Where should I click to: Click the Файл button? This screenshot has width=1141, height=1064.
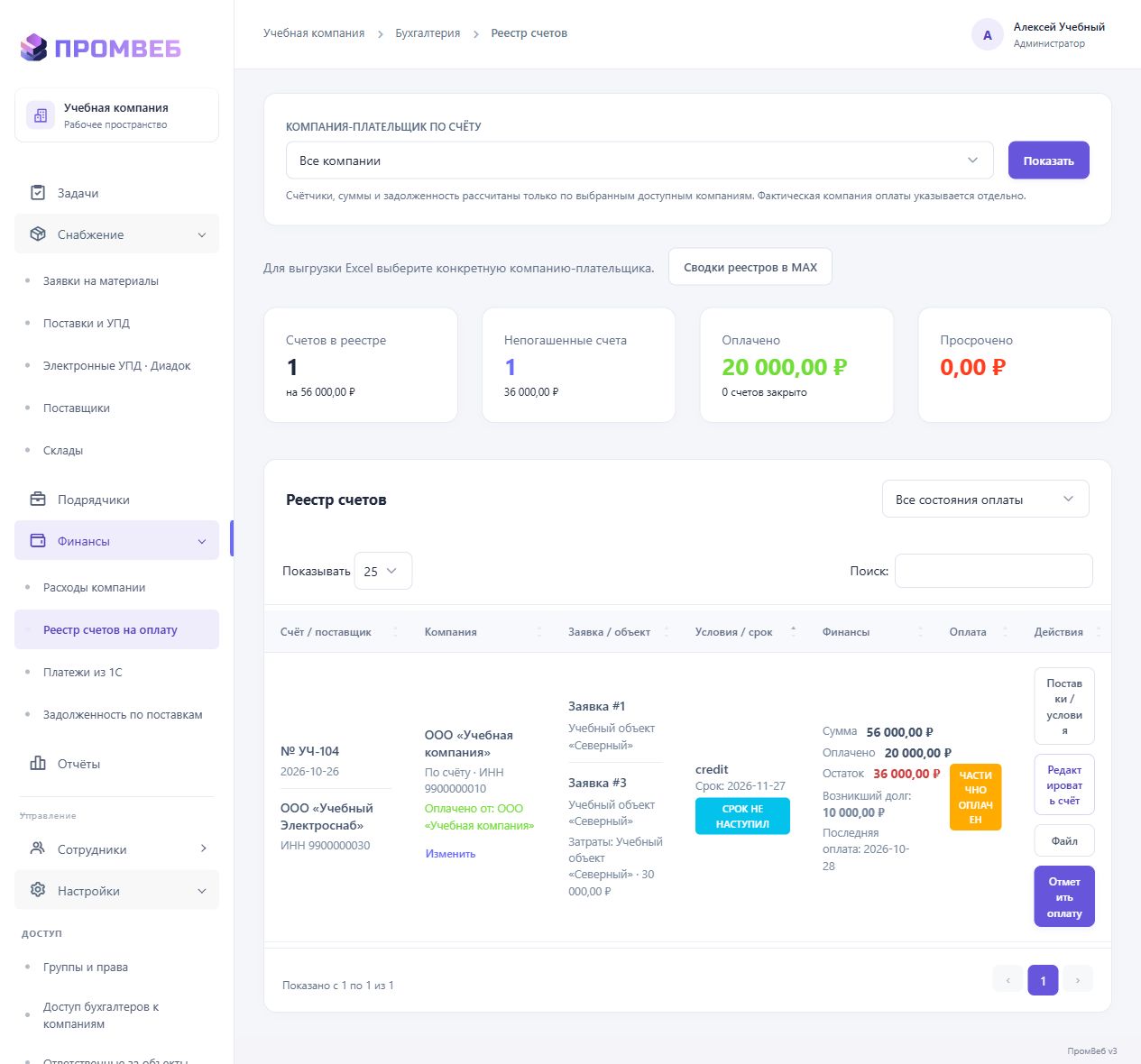pos(1064,840)
